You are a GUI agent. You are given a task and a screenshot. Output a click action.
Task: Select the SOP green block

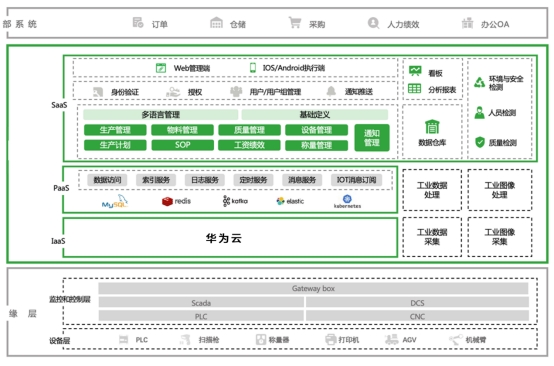[x=183, y=145]
